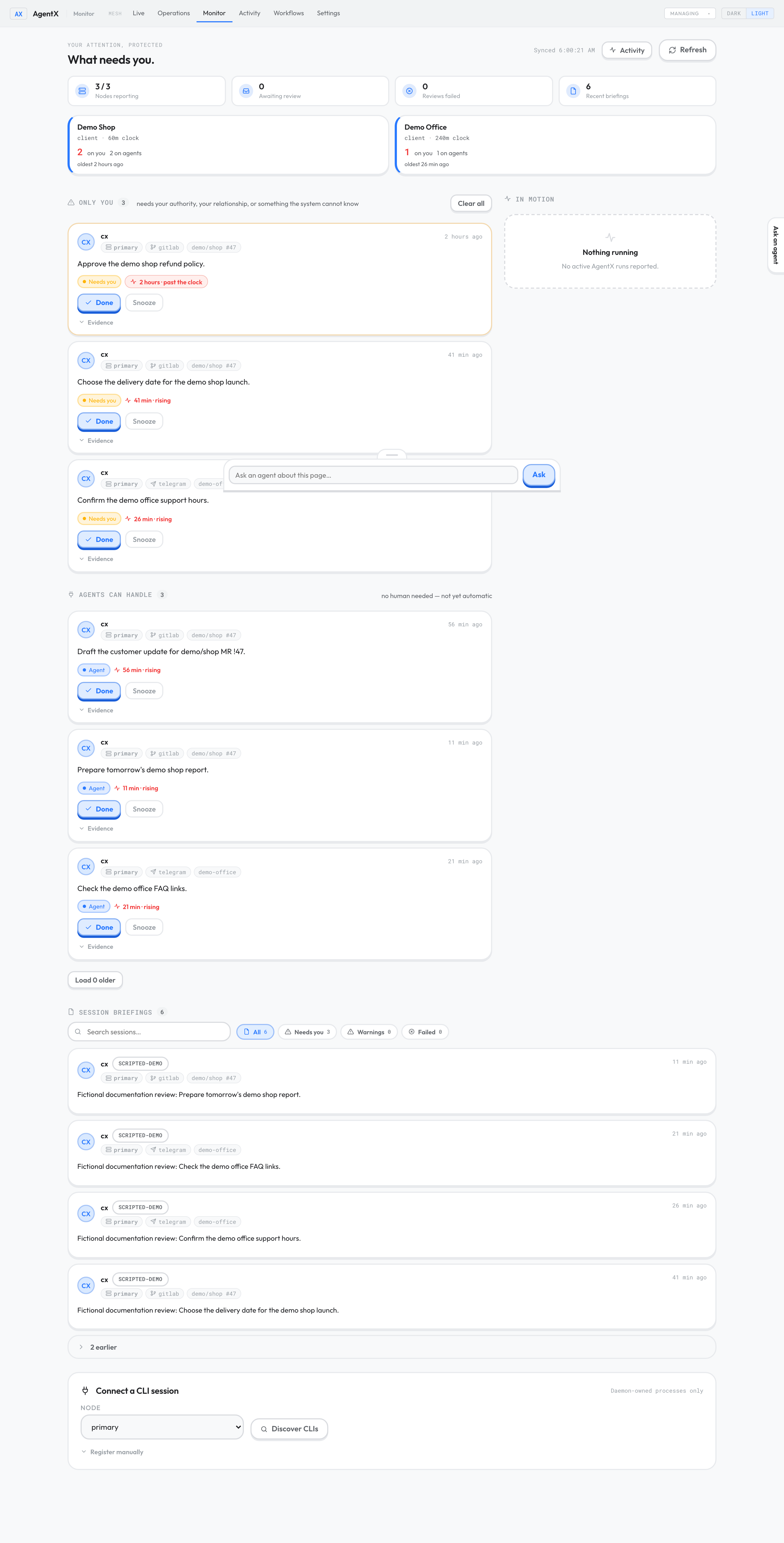
Task: Filter briefings by Needs you 3
Action: tap(307, 1032)
